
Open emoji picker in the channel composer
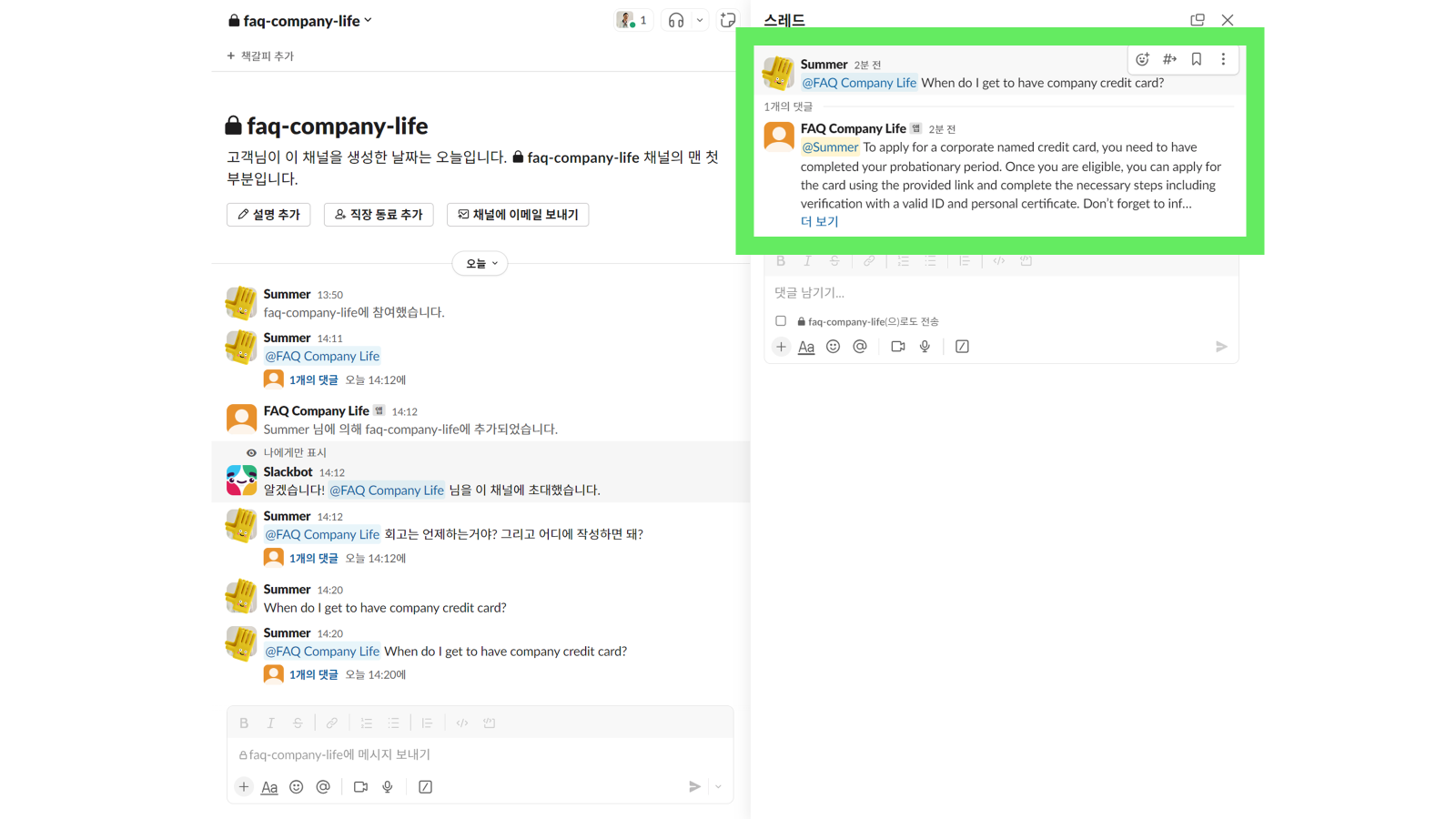tap(297, 787)
